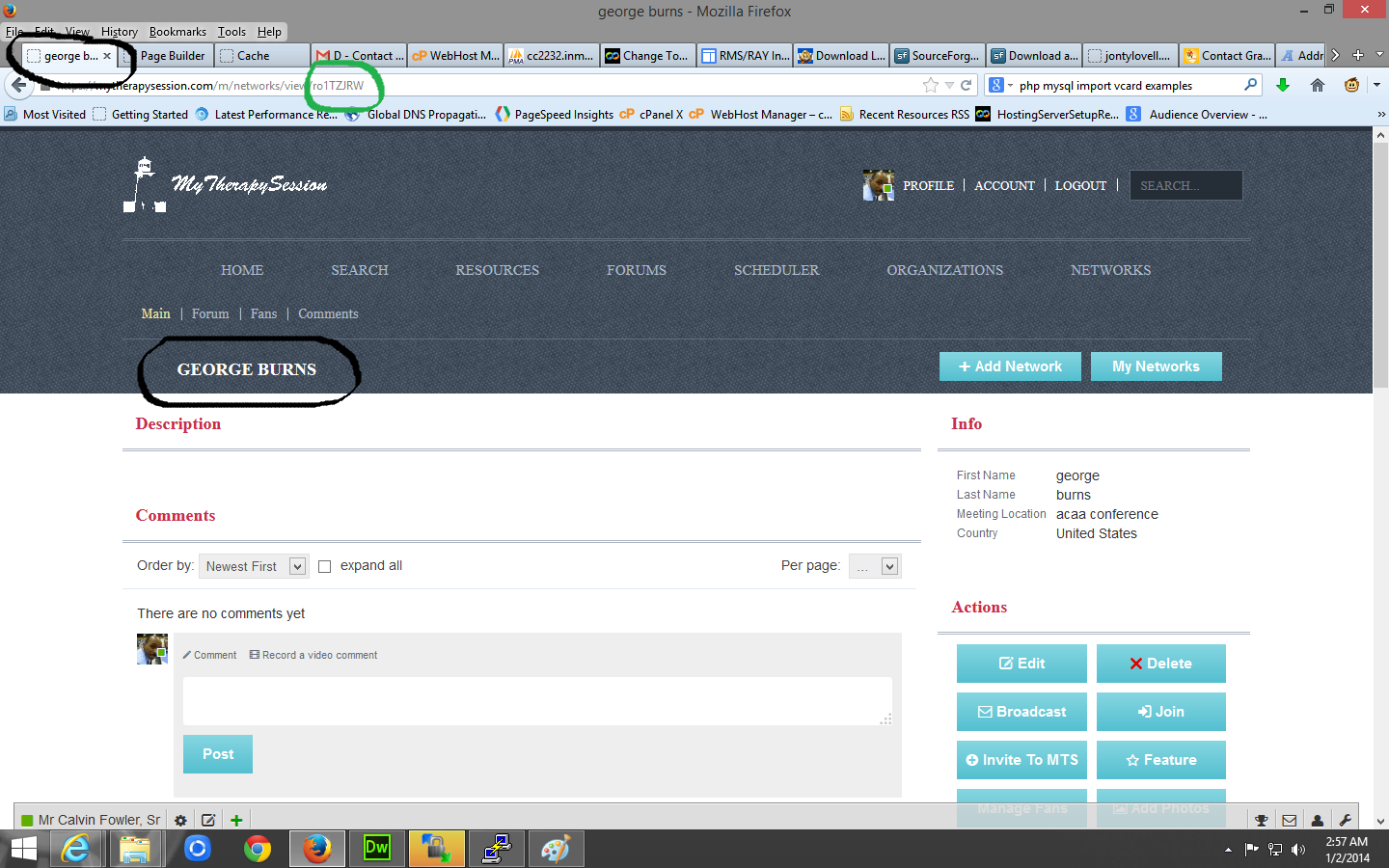Click the Record a video comment link
Image resolution: width=1389 pixels, height=868 pixels.
[313, 655]
